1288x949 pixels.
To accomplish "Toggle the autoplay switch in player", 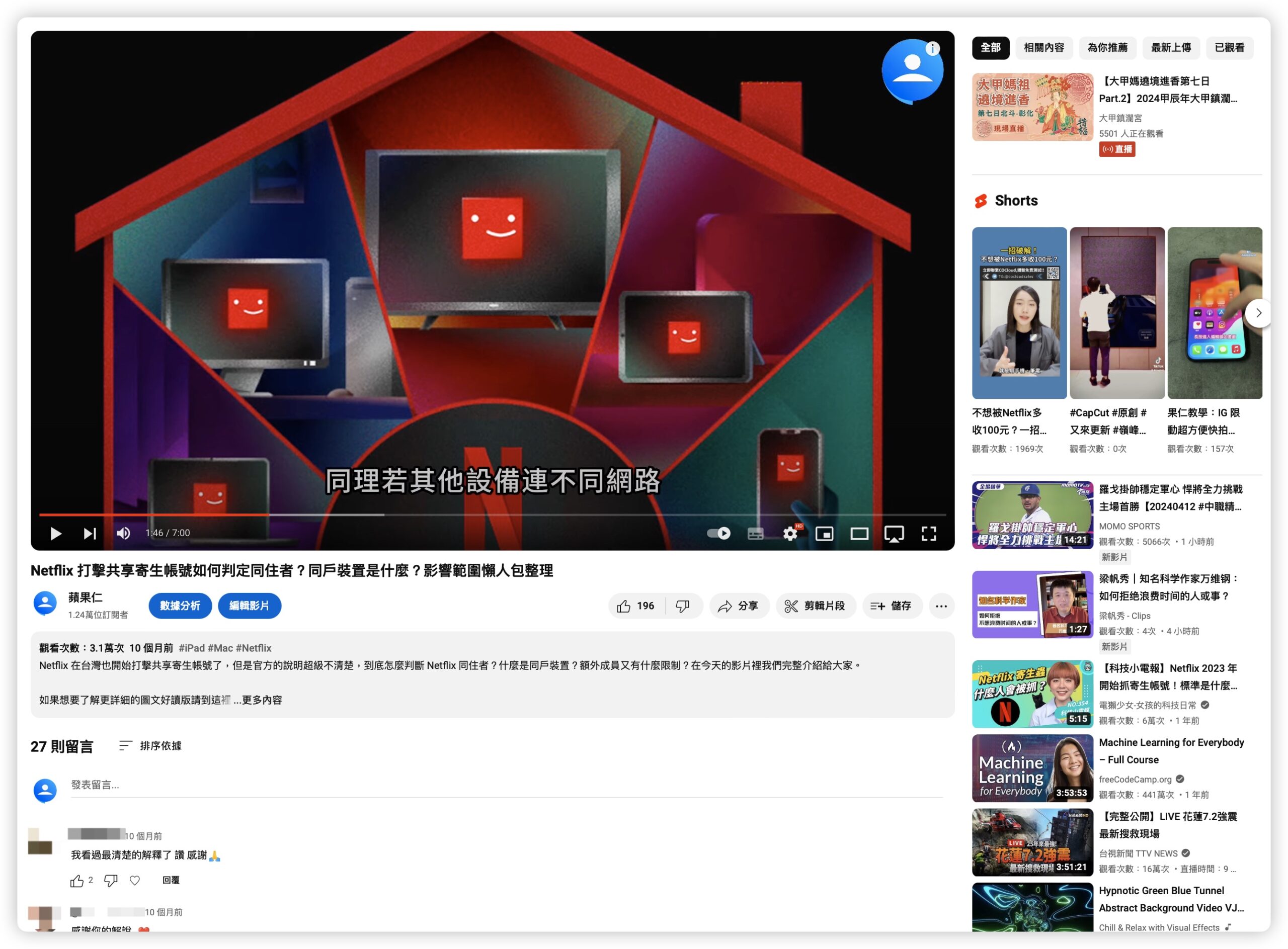I will 718,533.
